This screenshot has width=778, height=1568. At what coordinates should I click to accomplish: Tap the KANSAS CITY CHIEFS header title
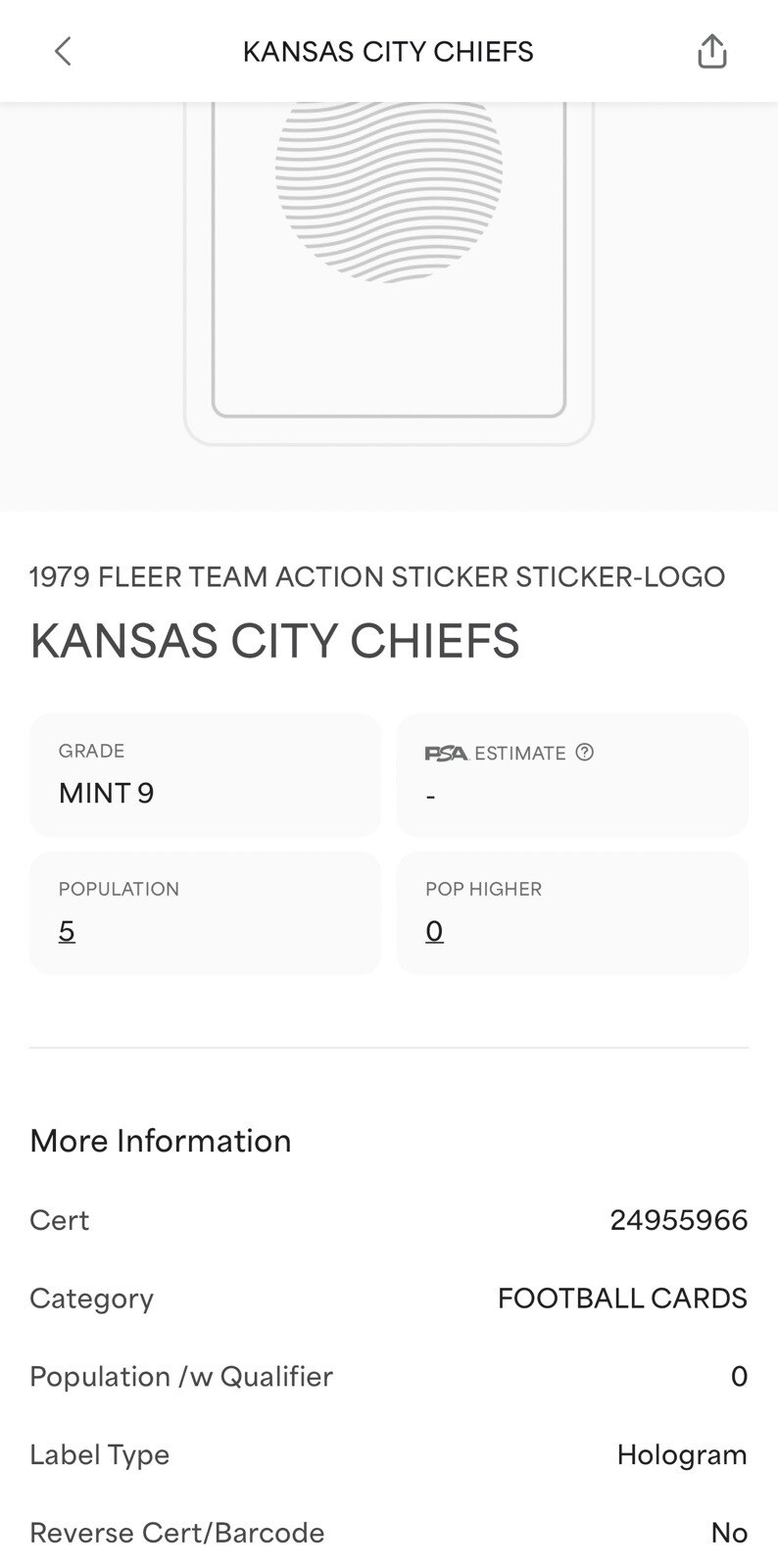pyautogui.click(x=388, y=51)
